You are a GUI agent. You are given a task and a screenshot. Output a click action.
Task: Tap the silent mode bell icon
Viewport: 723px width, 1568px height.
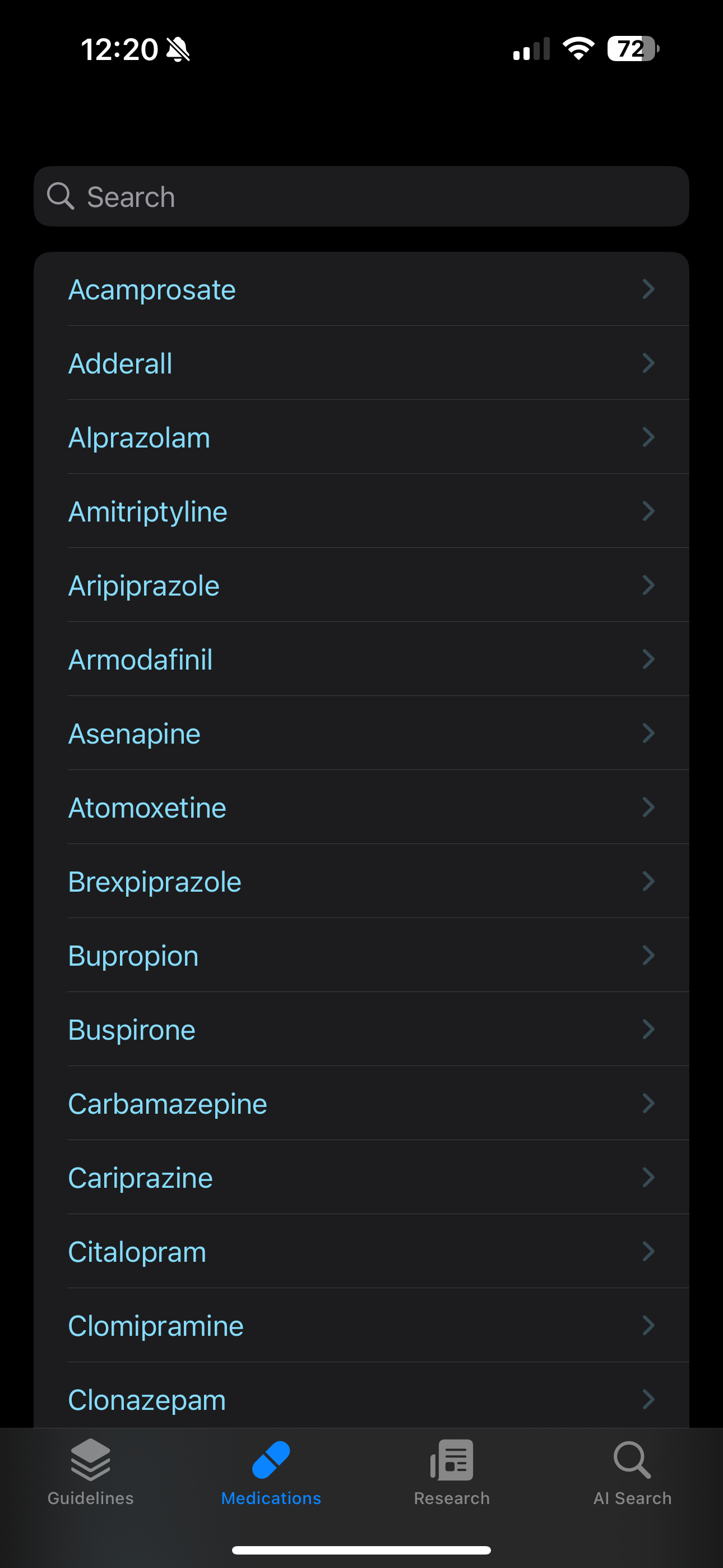tap(178, 49)
